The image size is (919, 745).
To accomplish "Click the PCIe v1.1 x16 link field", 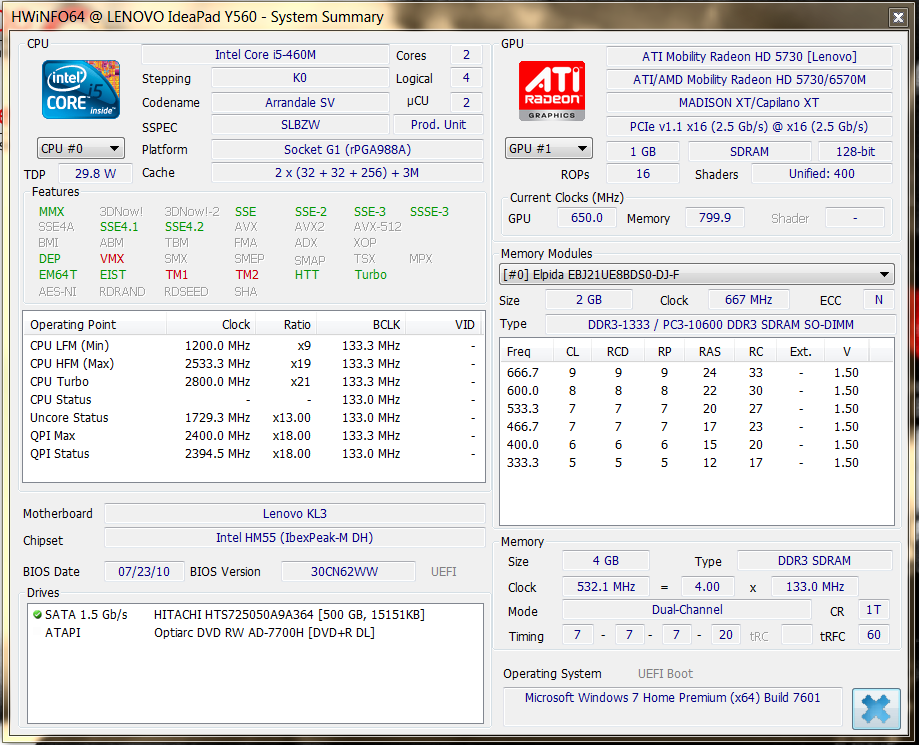I will tap(749, 127).
